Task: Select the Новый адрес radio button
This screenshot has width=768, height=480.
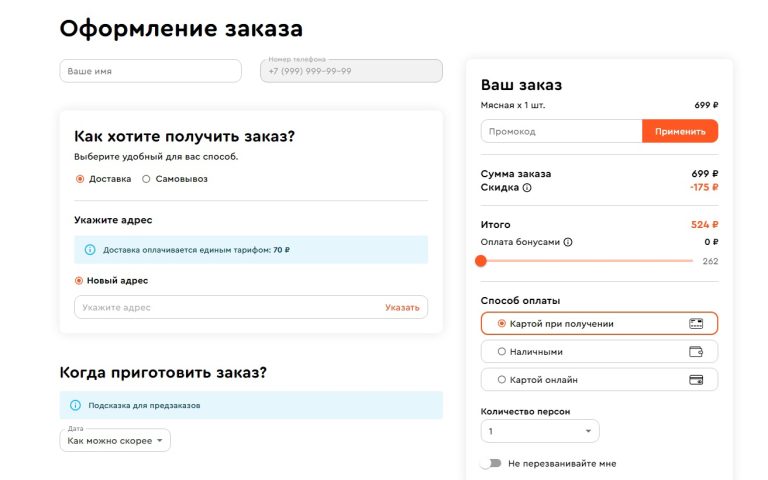Action: click(80, 281)
